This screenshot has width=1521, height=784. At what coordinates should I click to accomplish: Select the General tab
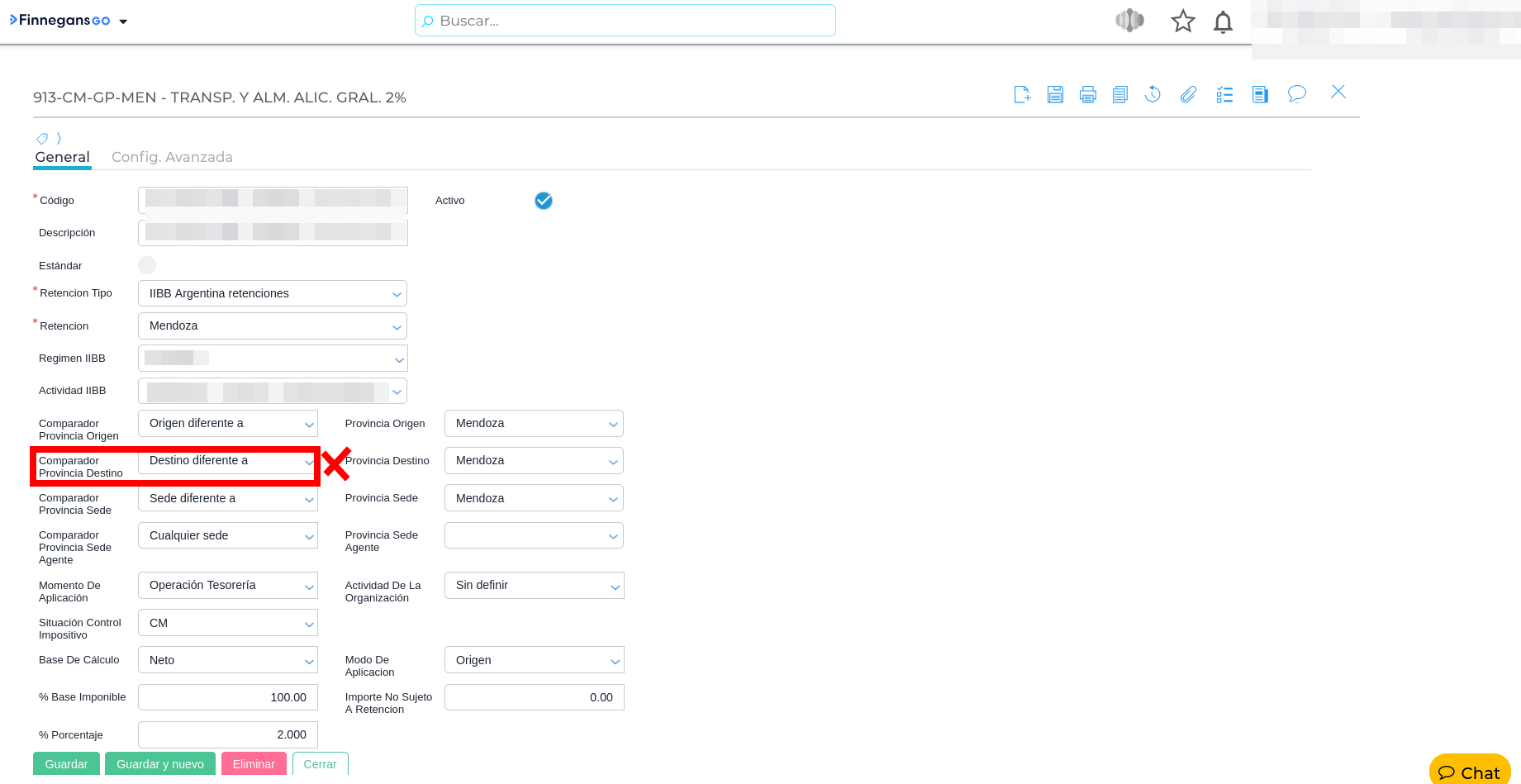pos(62,157)
